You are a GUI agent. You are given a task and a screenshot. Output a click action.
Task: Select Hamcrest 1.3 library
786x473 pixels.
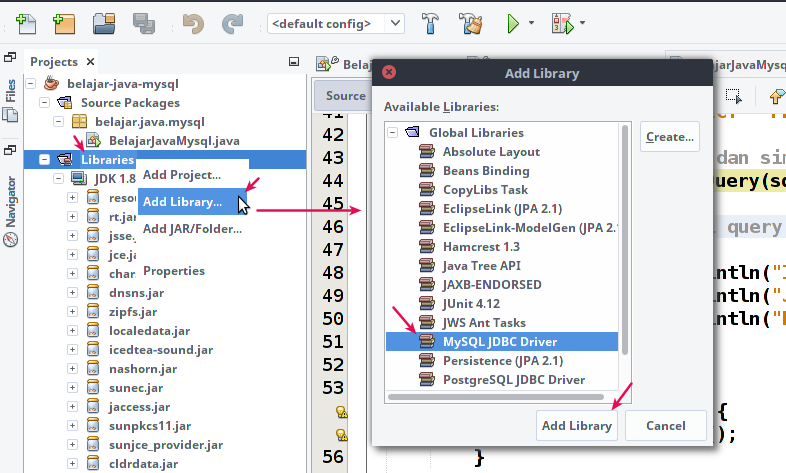coord(481,247)
